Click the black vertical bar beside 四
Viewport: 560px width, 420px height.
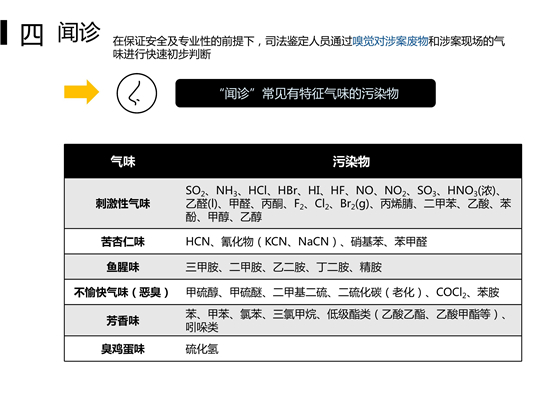coord(4,33)
